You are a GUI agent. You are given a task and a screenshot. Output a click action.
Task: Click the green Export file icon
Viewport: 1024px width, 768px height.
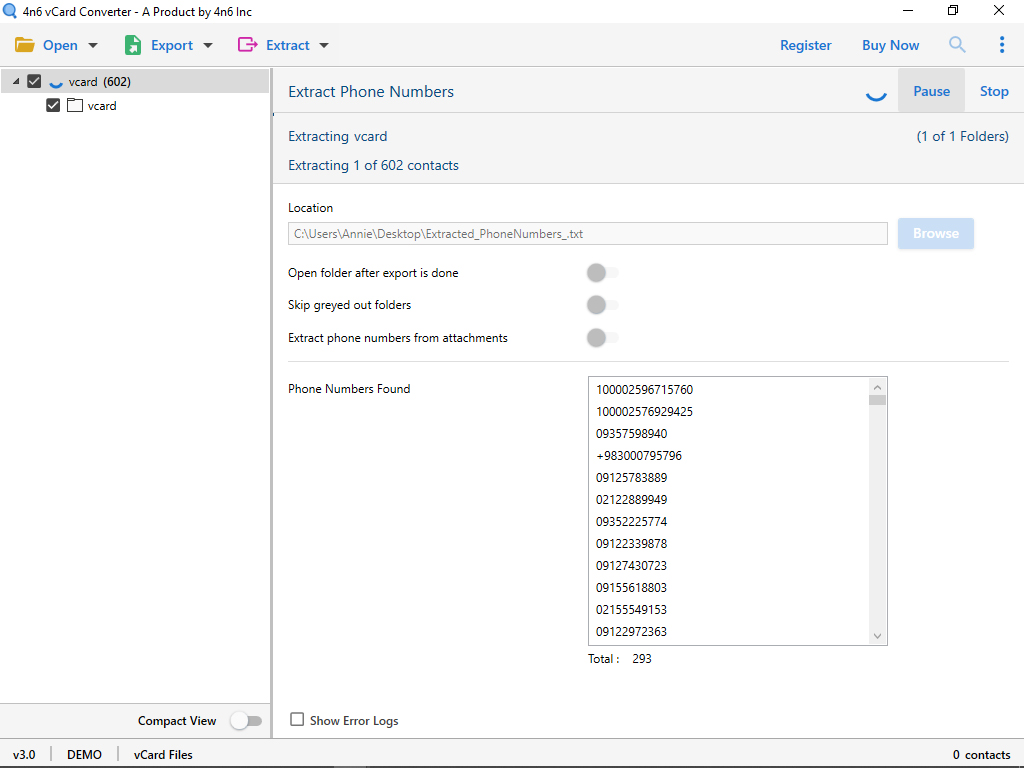[133, 45]
